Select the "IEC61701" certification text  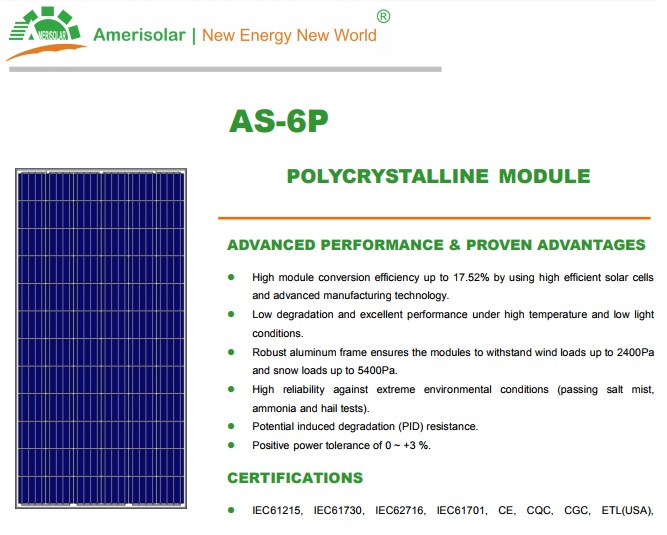(x=461, y=510)
